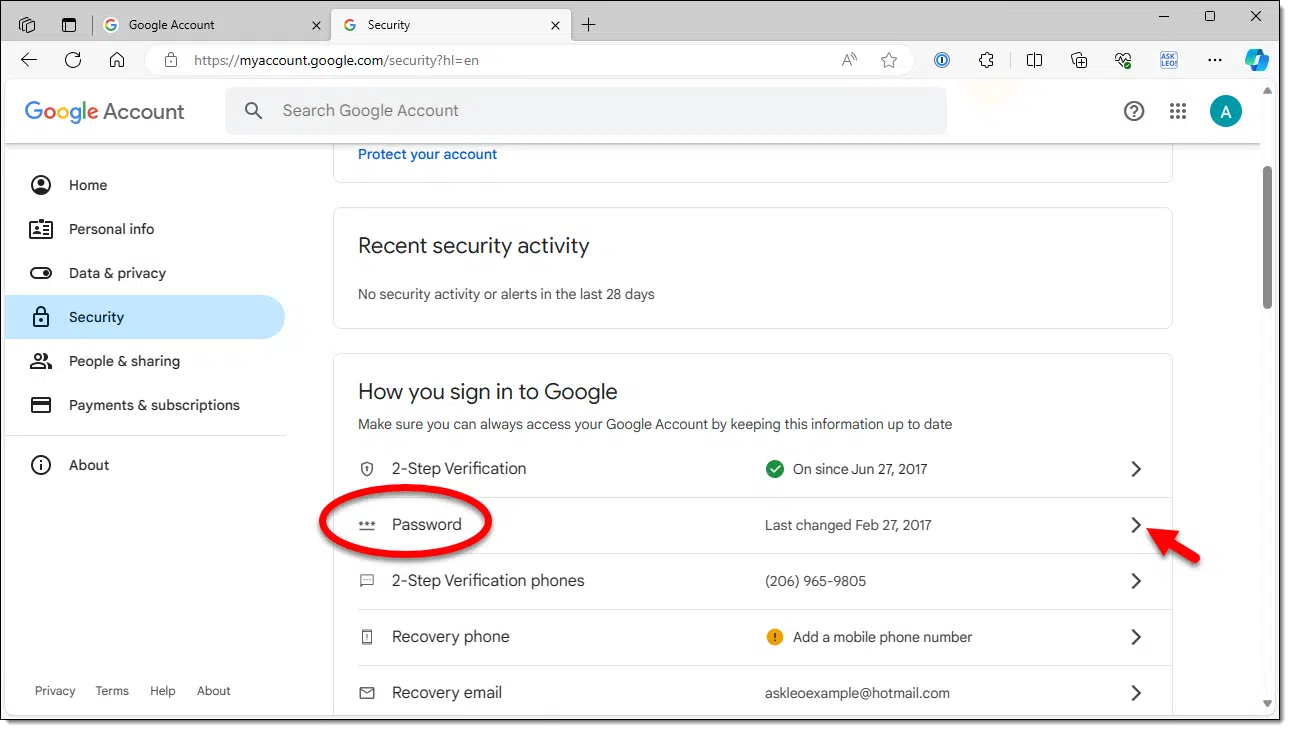Click 'No security activity or alerts' text
Image resolution: width=1290 pixels, height=730 pixels.
tap(506, 294)
